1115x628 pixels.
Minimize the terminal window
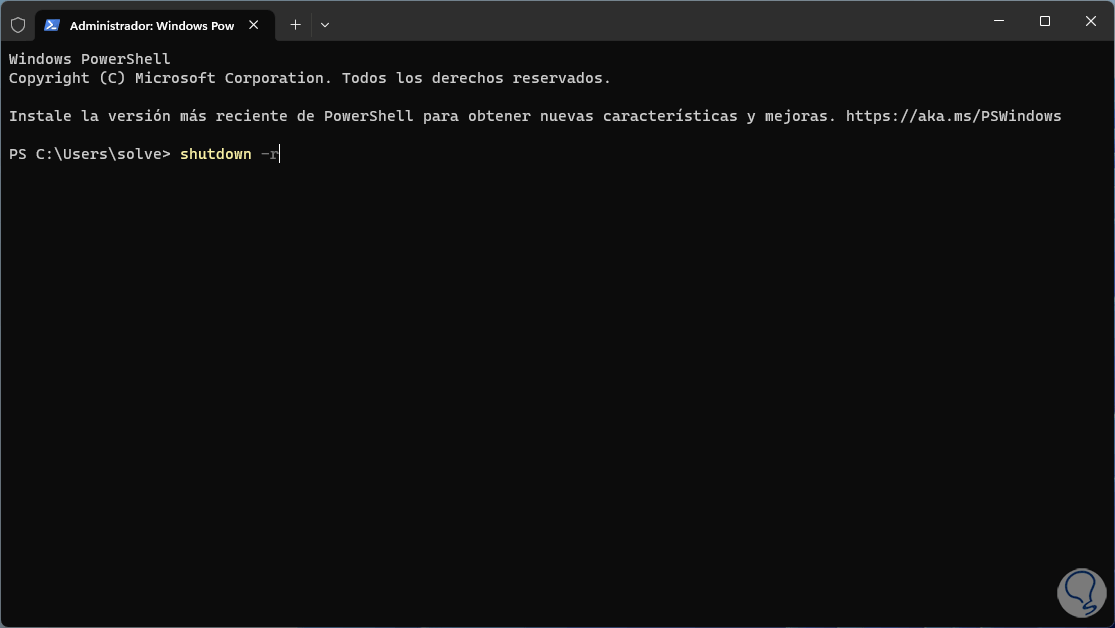click(x=998, y=21)
